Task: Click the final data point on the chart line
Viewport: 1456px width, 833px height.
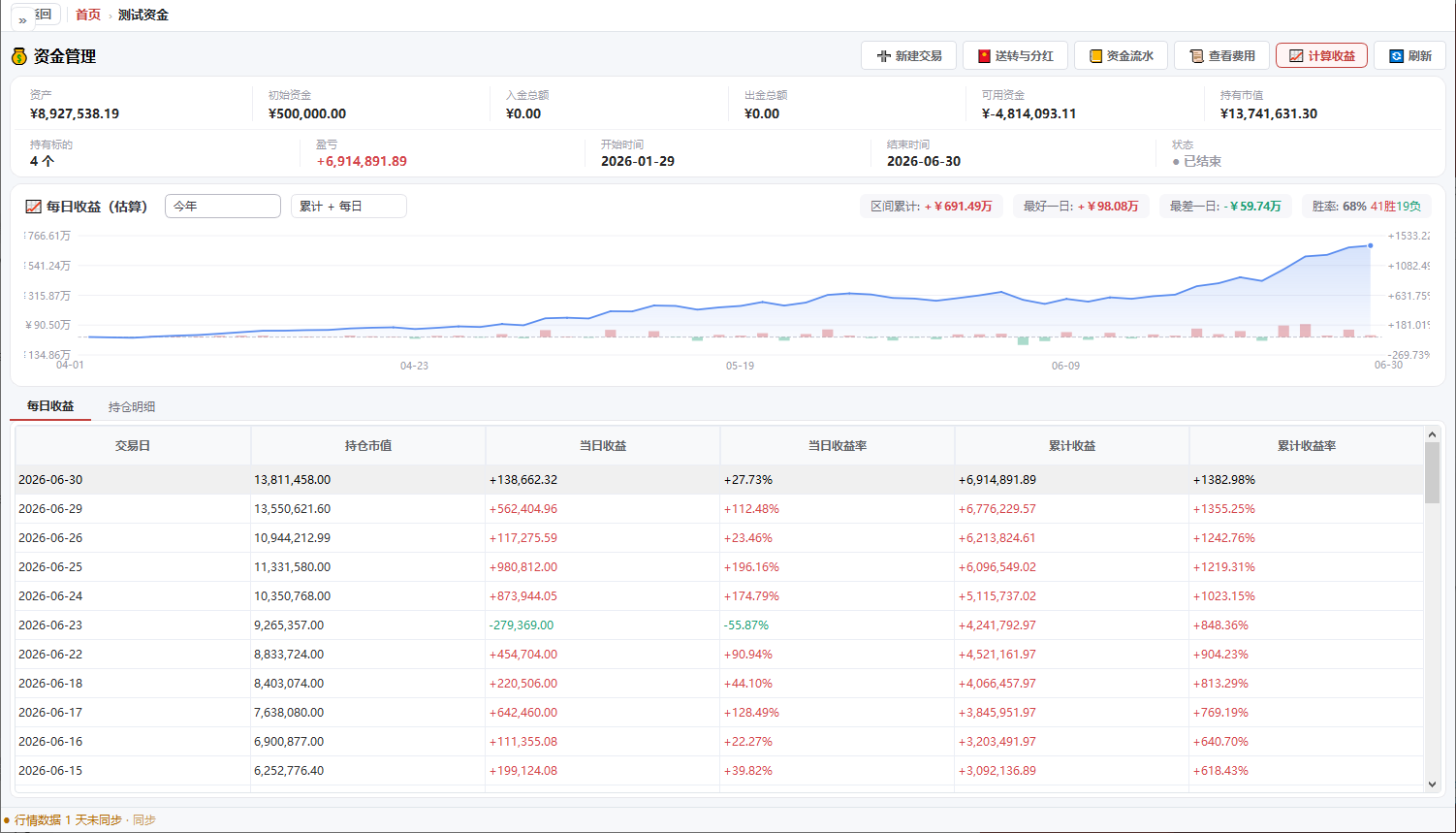Action: point(1370,245)
